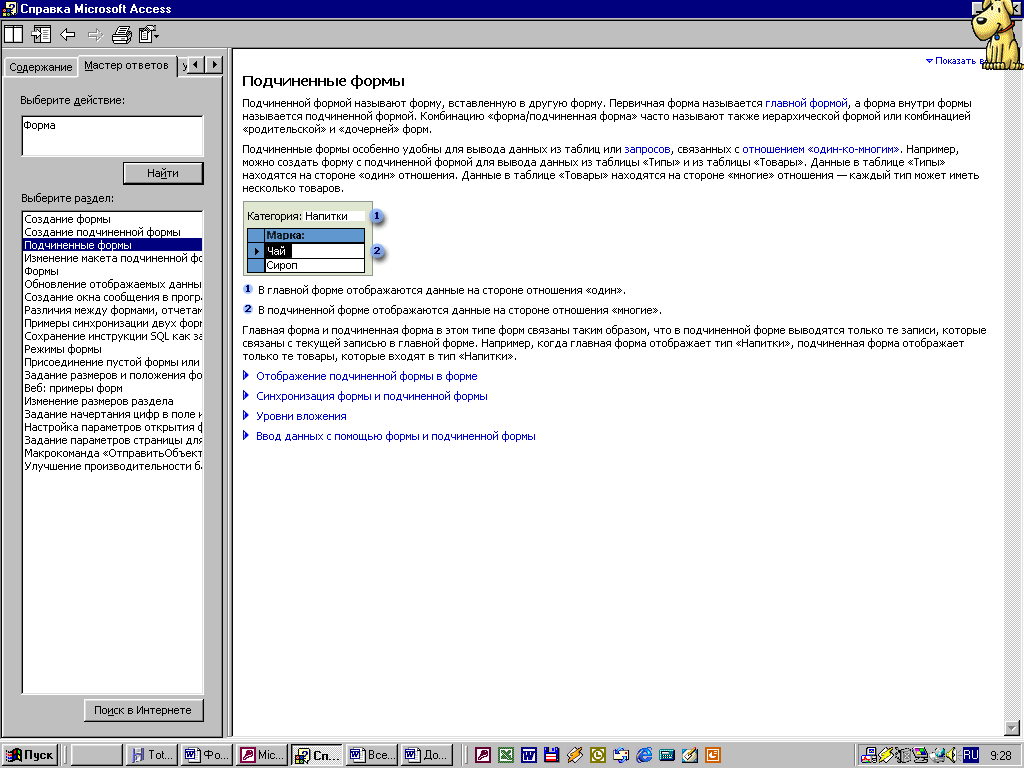Select the topic Изменение макета подчиненной формы
The image size is (1024, 768).
coord(112,258)
